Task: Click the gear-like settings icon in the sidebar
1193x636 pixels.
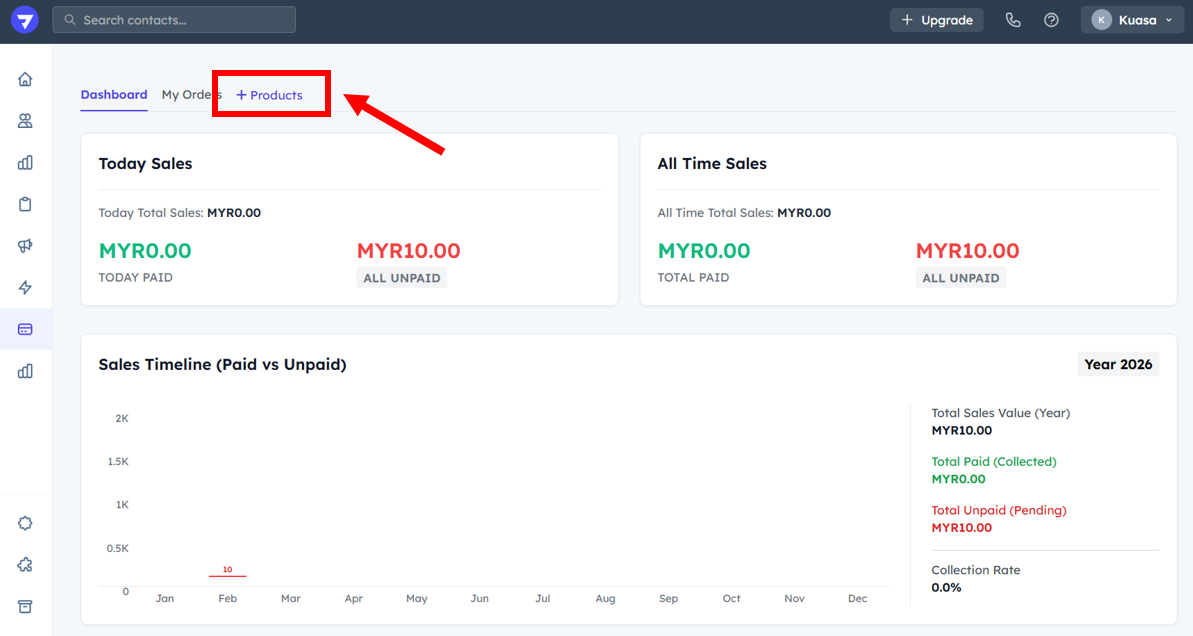Action: tap(25, 523)
